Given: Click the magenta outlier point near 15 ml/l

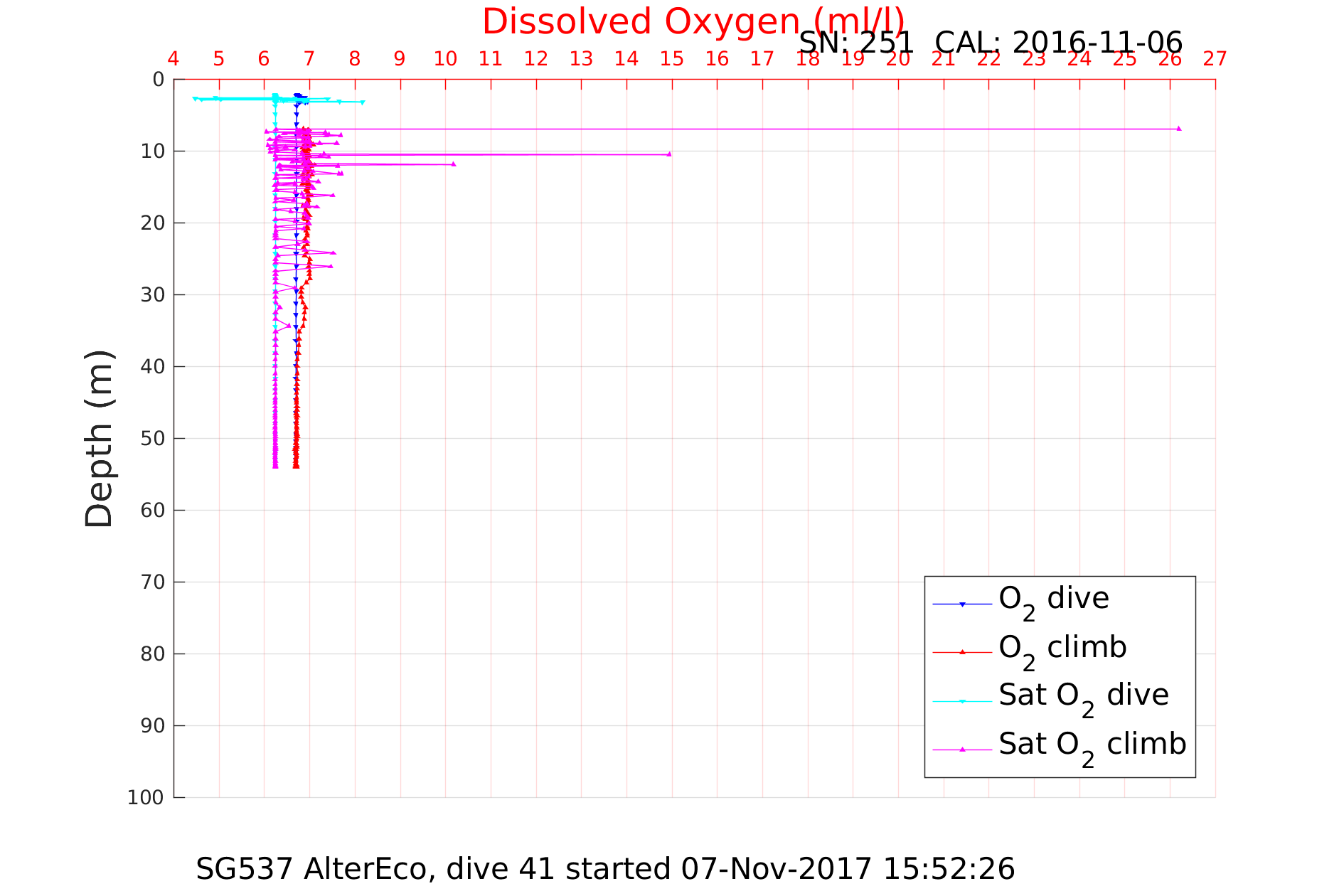Looking at the screenshot, I should coord(668,154).
